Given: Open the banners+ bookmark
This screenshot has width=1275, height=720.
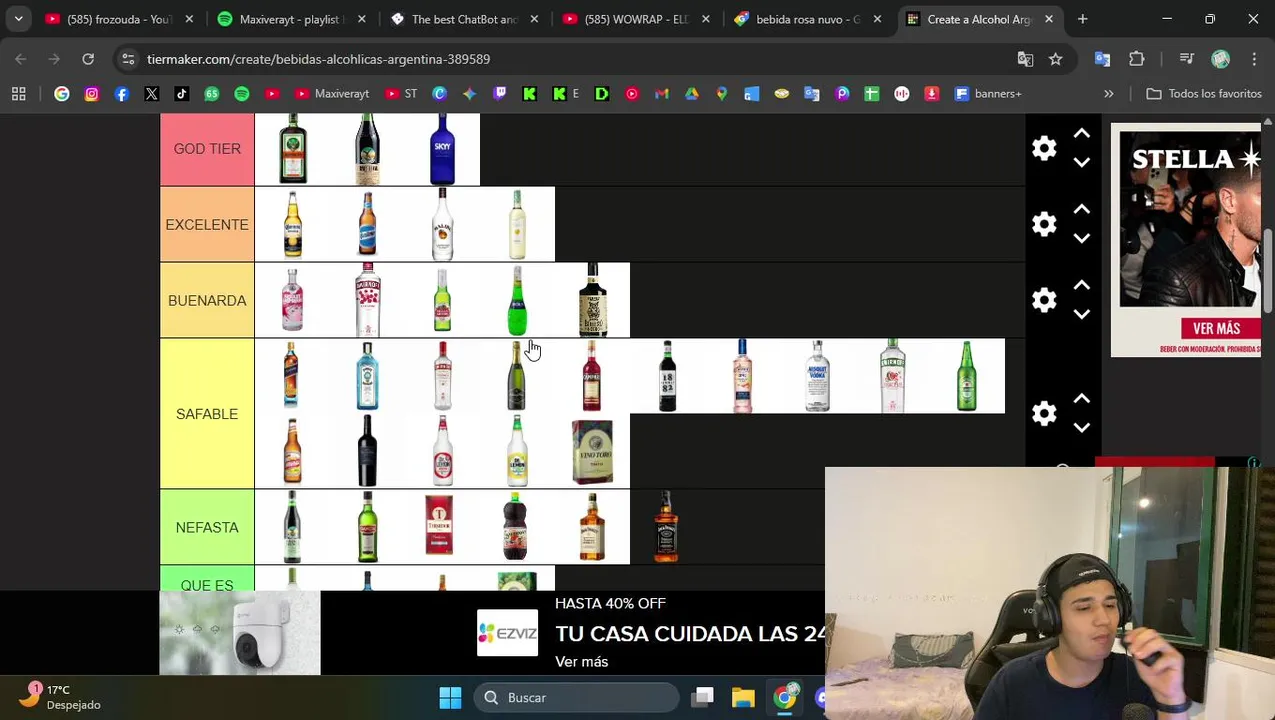Looking at the screenshot, I should click(x=988, y=93).
